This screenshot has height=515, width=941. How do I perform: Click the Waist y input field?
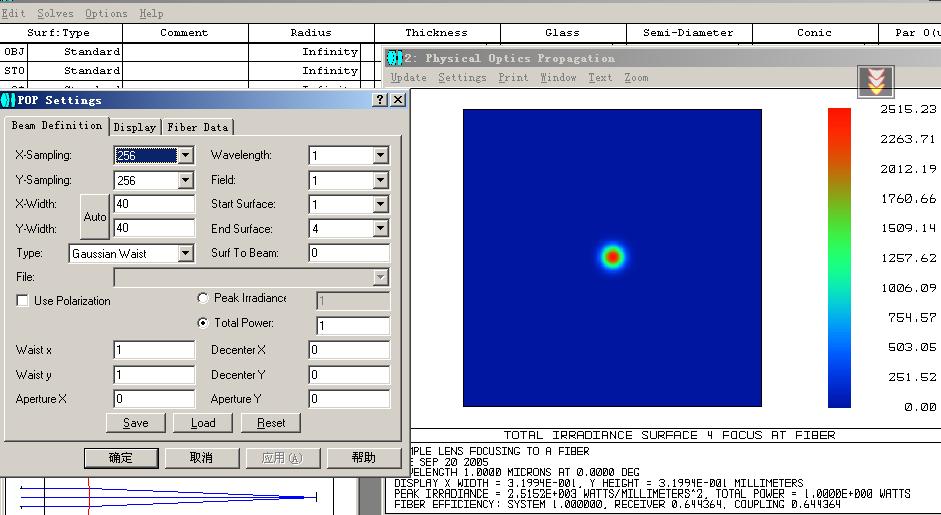(154, 375)
